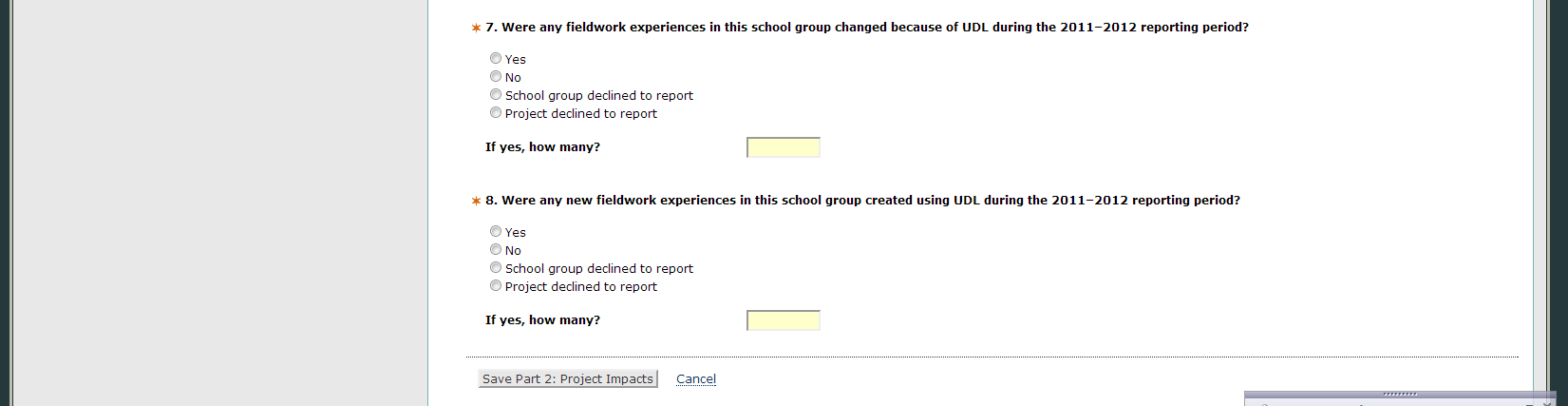Click the 'If yes, how many?' label under question 8
Screen dimensions: 1568x406
(542, 320)
